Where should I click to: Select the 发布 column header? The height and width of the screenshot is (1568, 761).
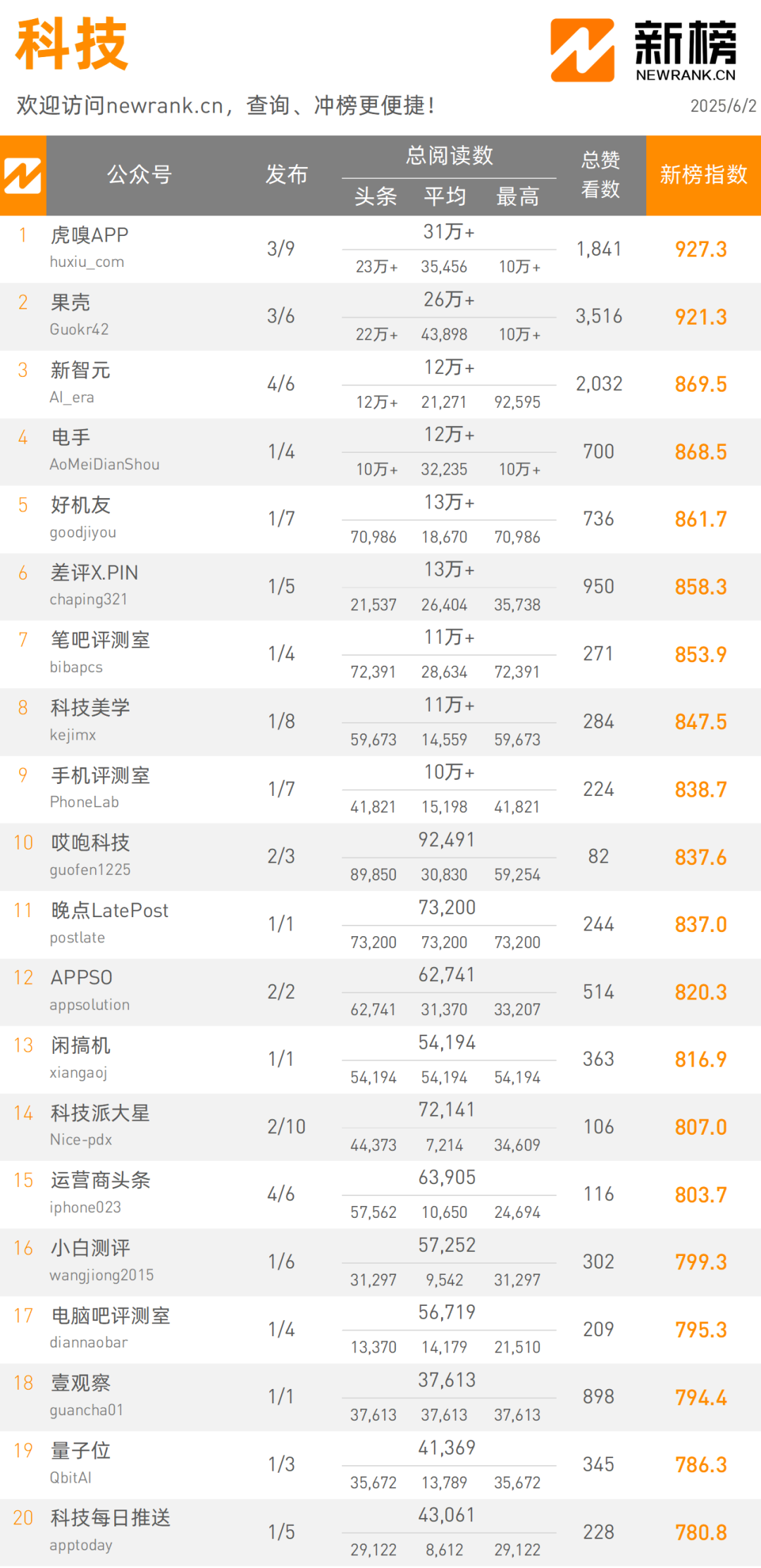[287, 175]
